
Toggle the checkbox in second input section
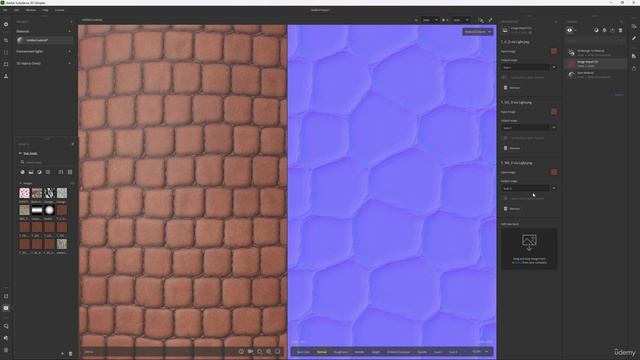pyautogui.click(x=505, y=138)
